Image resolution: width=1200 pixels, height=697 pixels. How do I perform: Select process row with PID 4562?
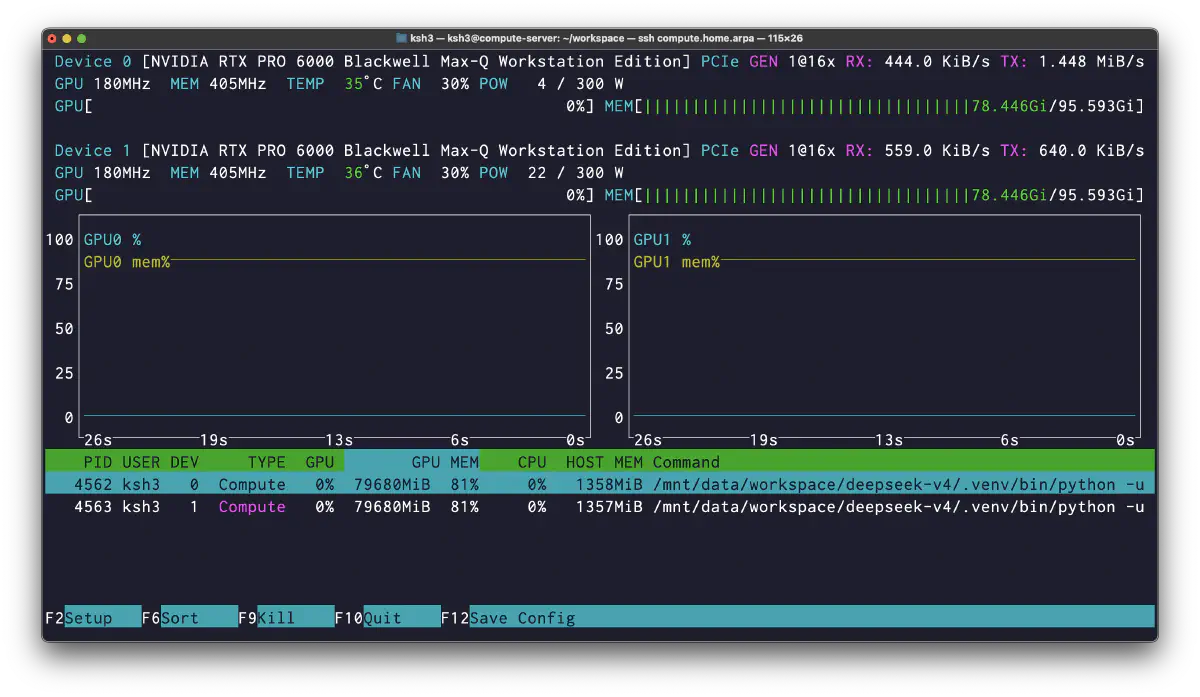click(600, 484)
